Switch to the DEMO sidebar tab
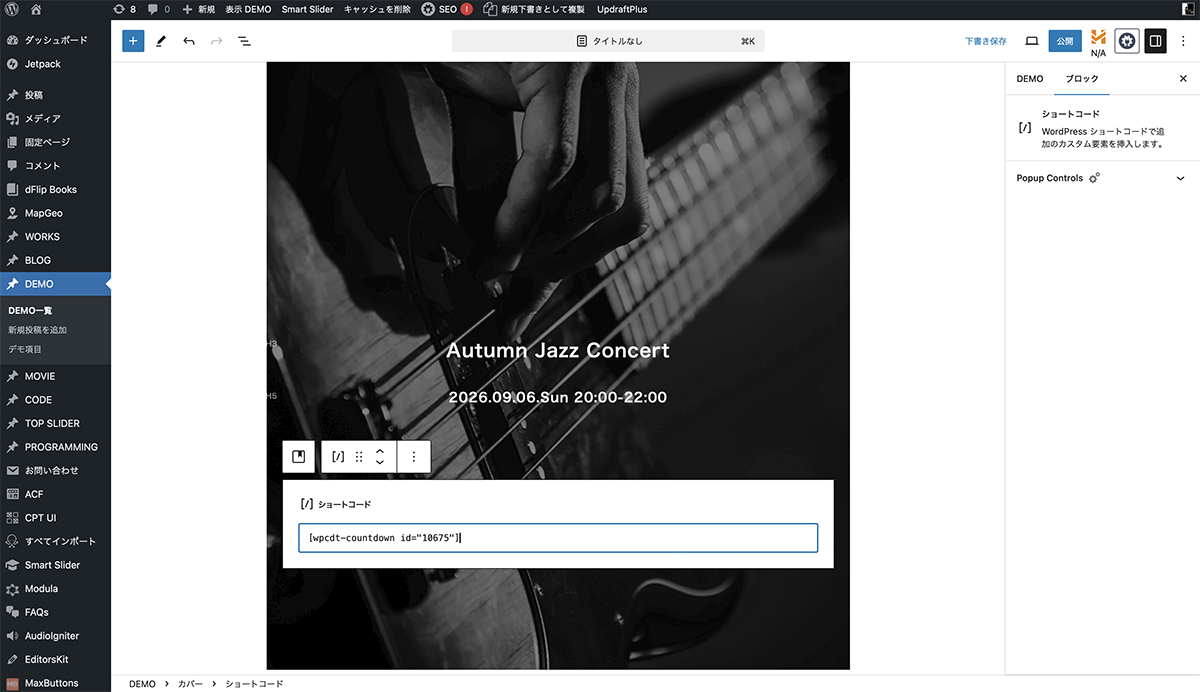This screenshot has width=1200, height=692. (1029, 78)
